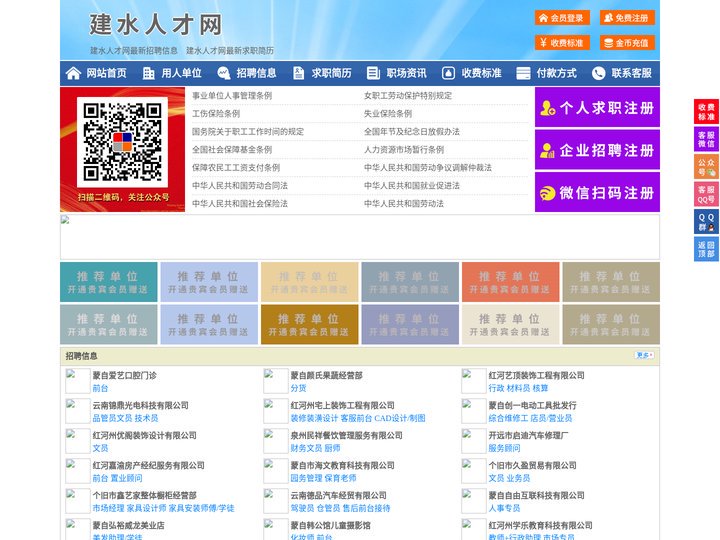Open the 金币充值 button
720x540 pixels.
pos(627,43)
